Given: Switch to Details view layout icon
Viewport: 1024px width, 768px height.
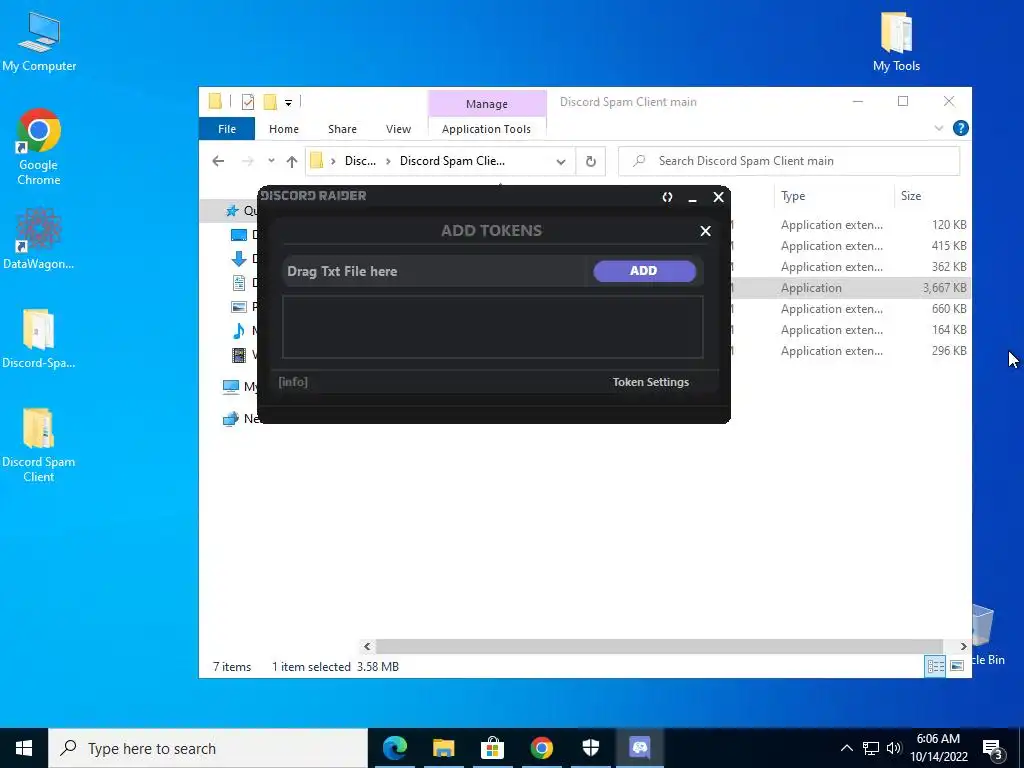Looking at the screenshot, I should coord(935,666).
